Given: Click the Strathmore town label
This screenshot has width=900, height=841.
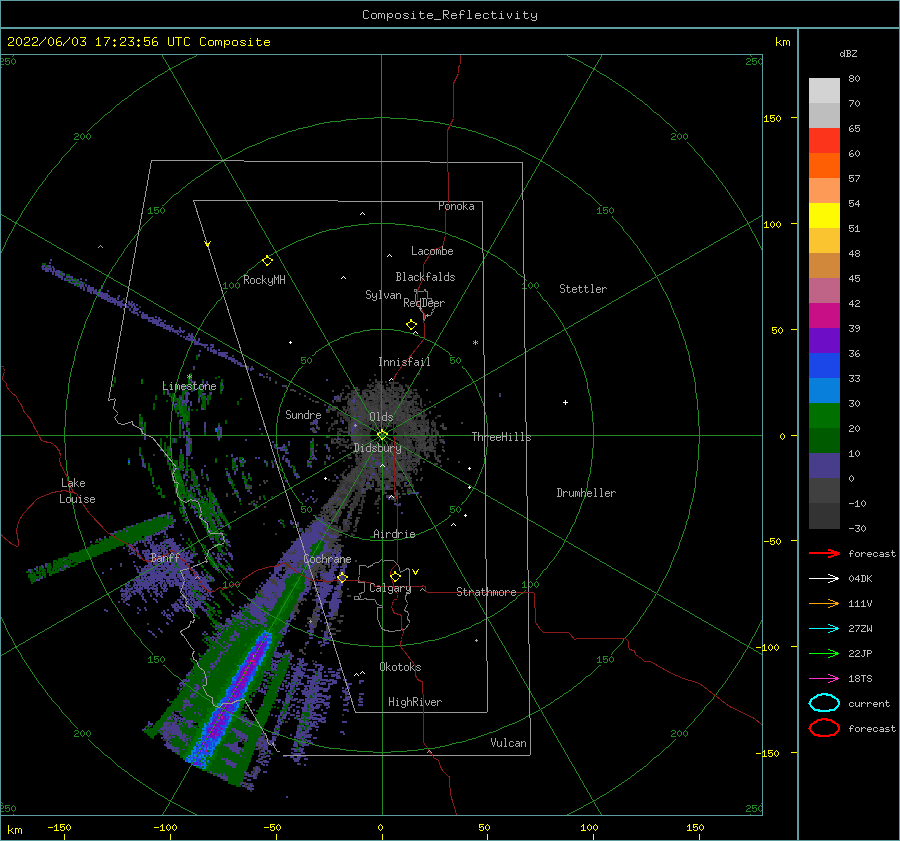Looking at the screenshot, I should tap(486, 592).
